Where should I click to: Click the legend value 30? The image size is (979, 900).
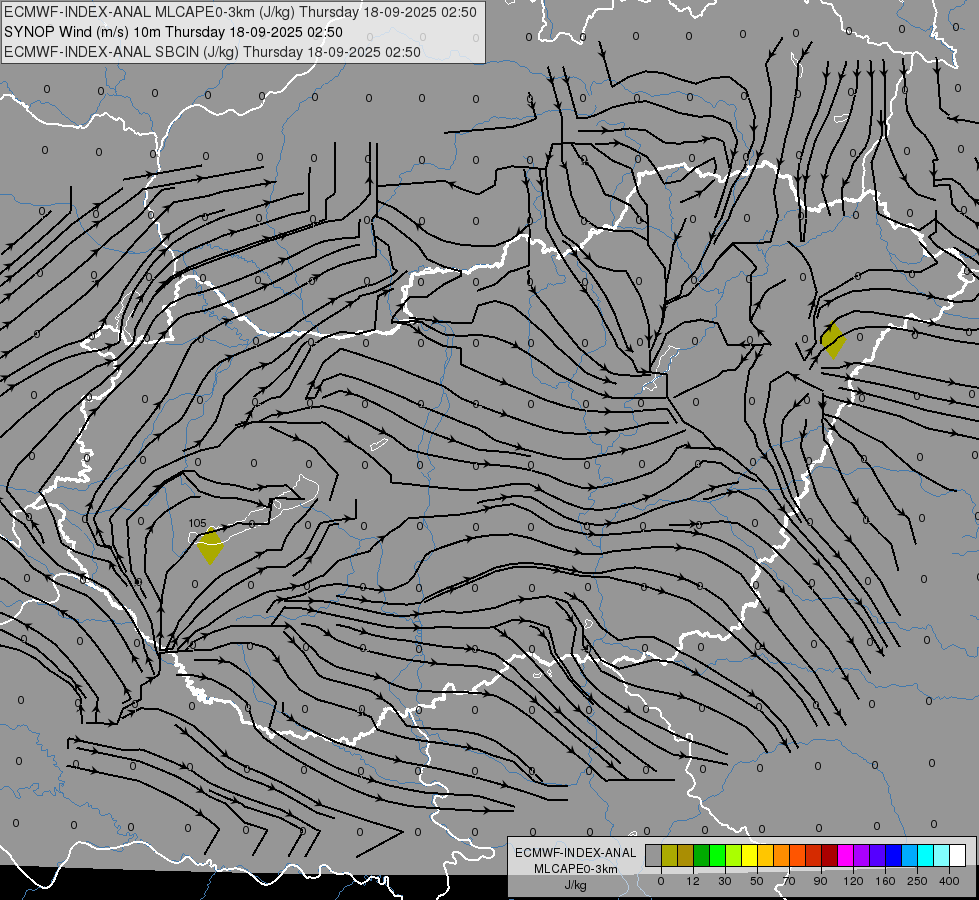click(x=725, y=881)
